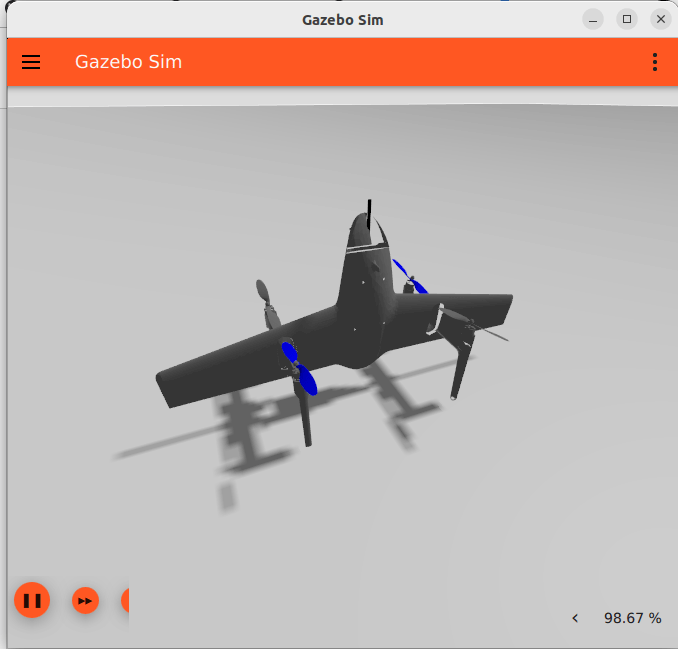678x649 pixels.
Task: Click the partially hidden orange button beside step
Action: pyautogui.click(x=125, y=600)
